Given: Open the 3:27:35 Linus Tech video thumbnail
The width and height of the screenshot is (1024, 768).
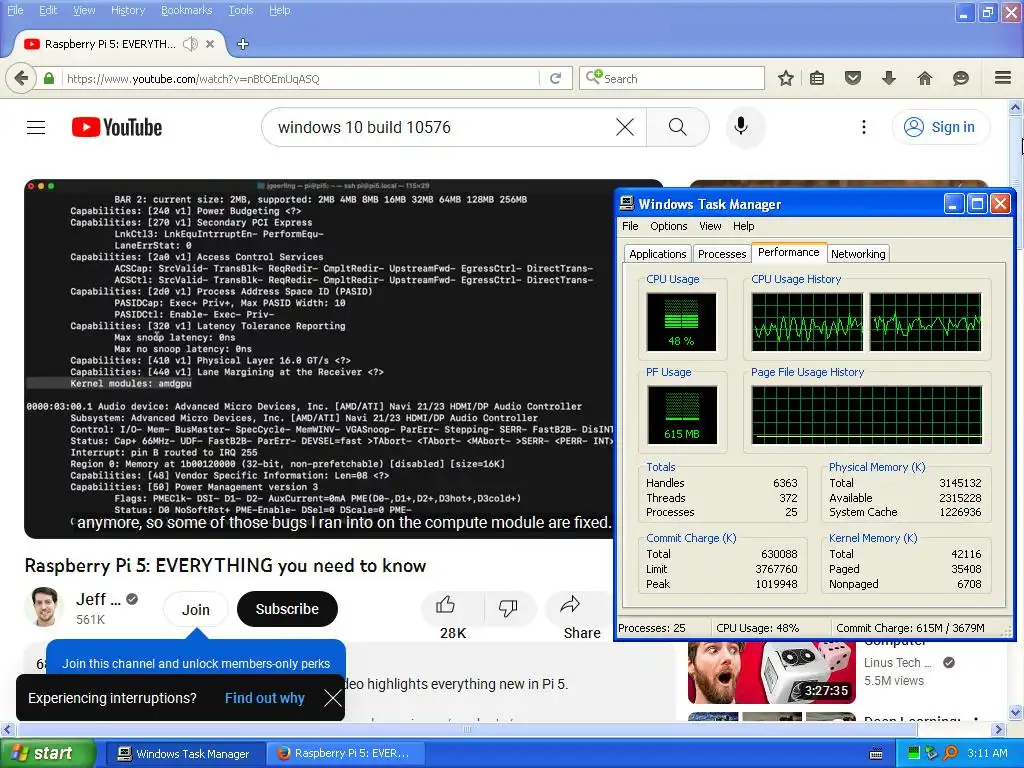Looking at the screenshot, I should [771, 671].
